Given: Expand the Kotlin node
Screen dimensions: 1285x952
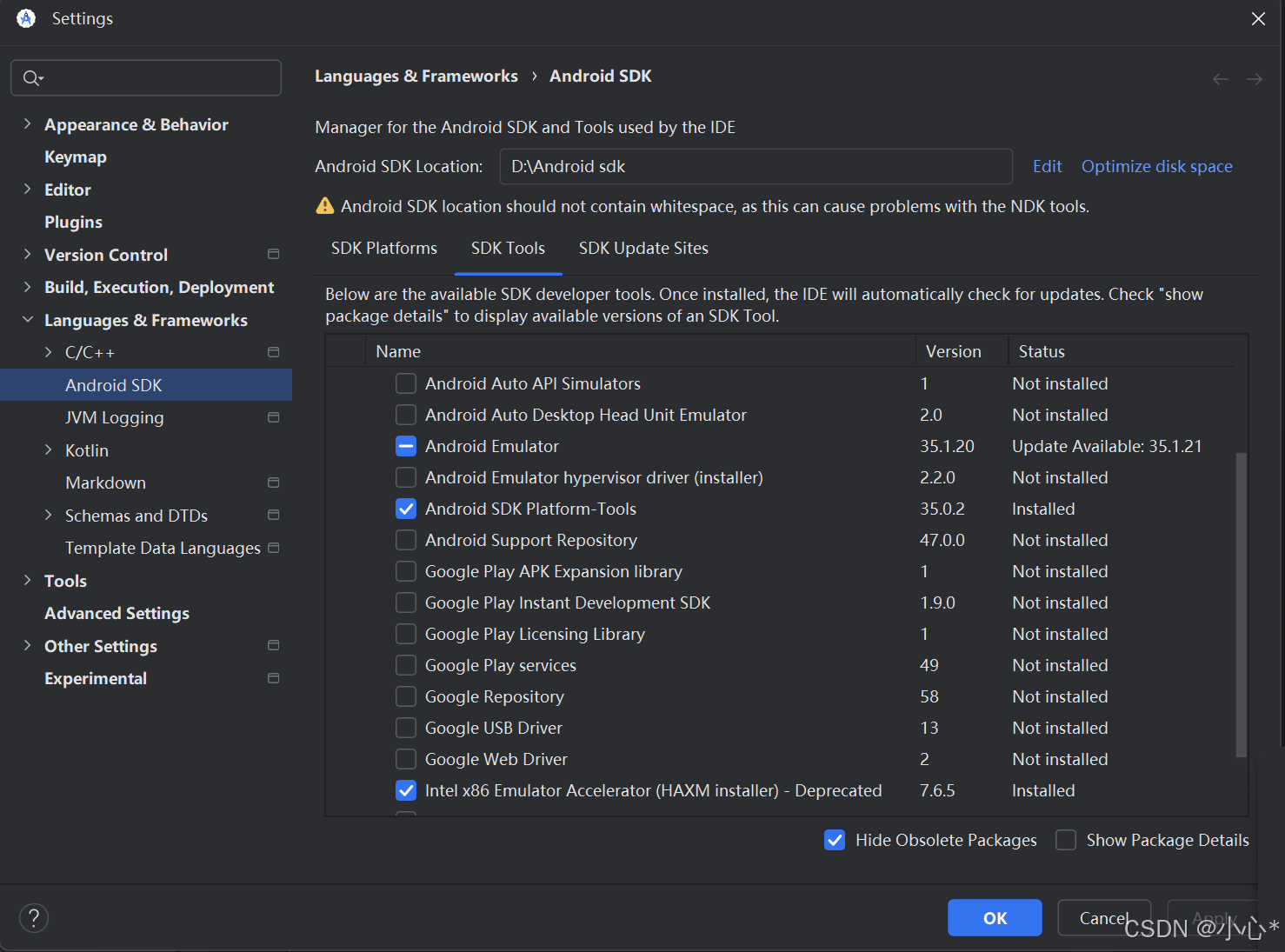Looking at the screenshot, I should click(x=48, y=449).
